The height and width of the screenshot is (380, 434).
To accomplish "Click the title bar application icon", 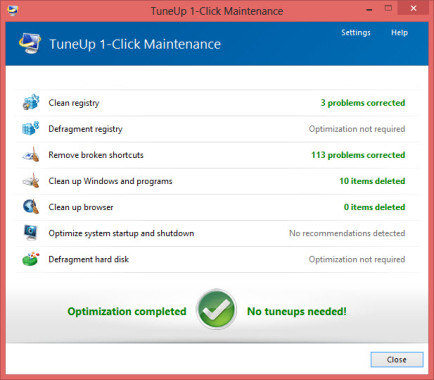I will (x=12, y=10).
